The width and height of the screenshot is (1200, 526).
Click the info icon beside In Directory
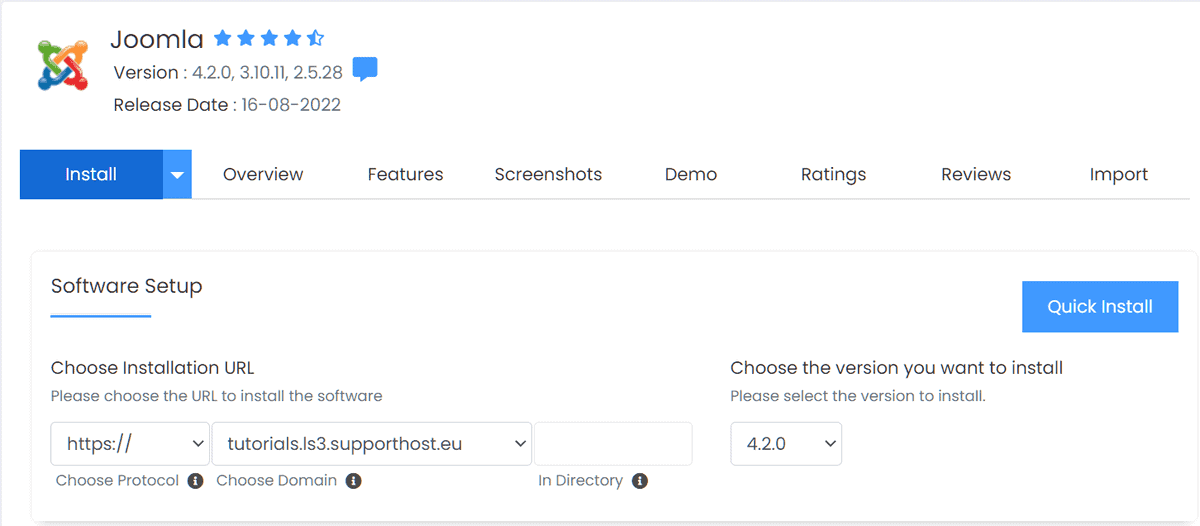[640, 481]
